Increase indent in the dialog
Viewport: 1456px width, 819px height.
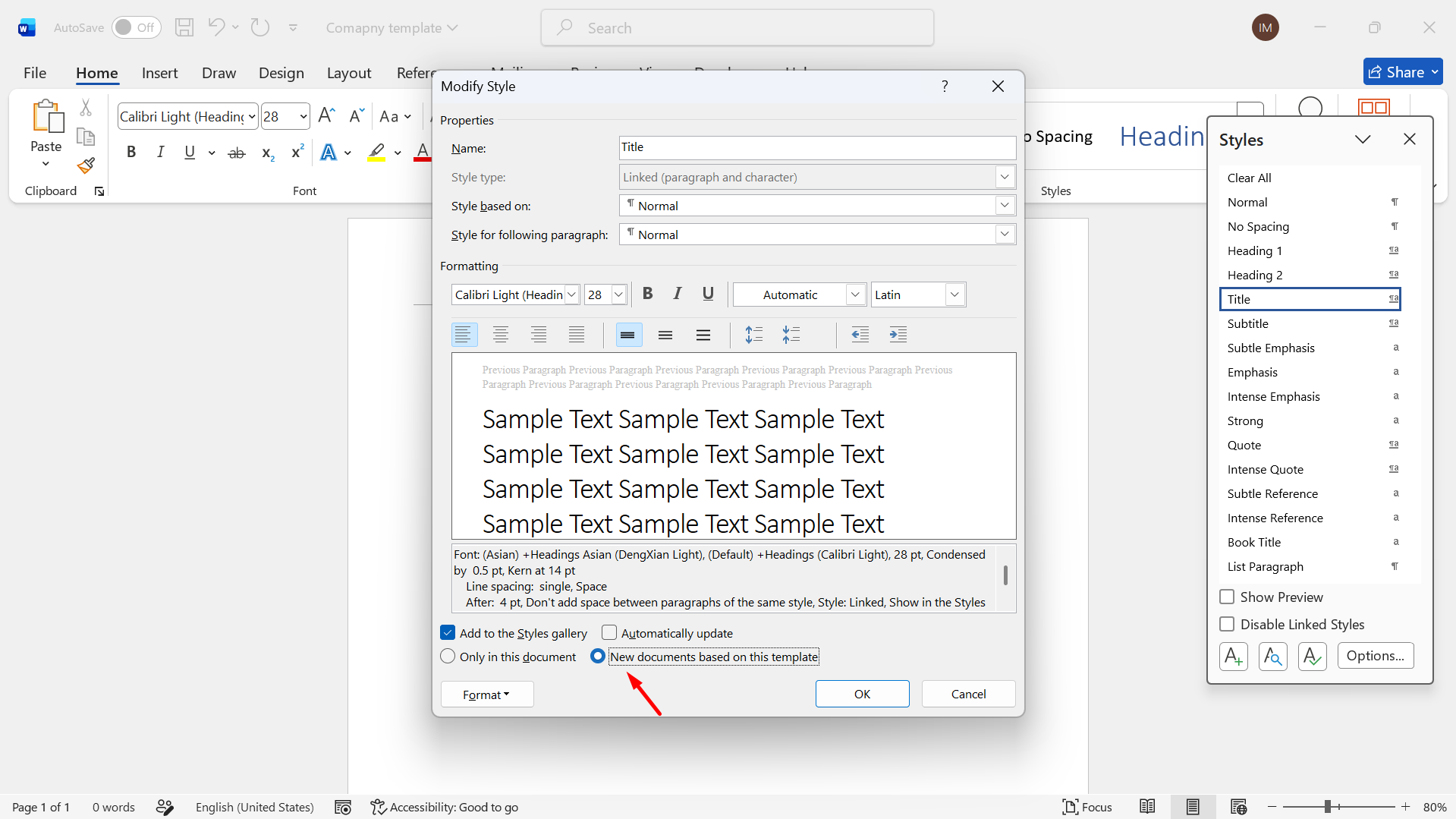point(898,335)
